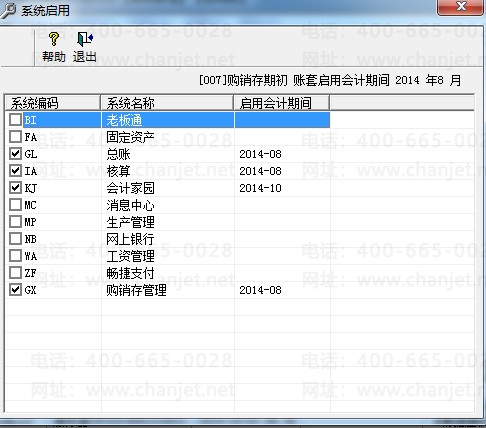The image size is (486, 428).
Task: Select the 生产管理 system name
Action: point(130,222)
